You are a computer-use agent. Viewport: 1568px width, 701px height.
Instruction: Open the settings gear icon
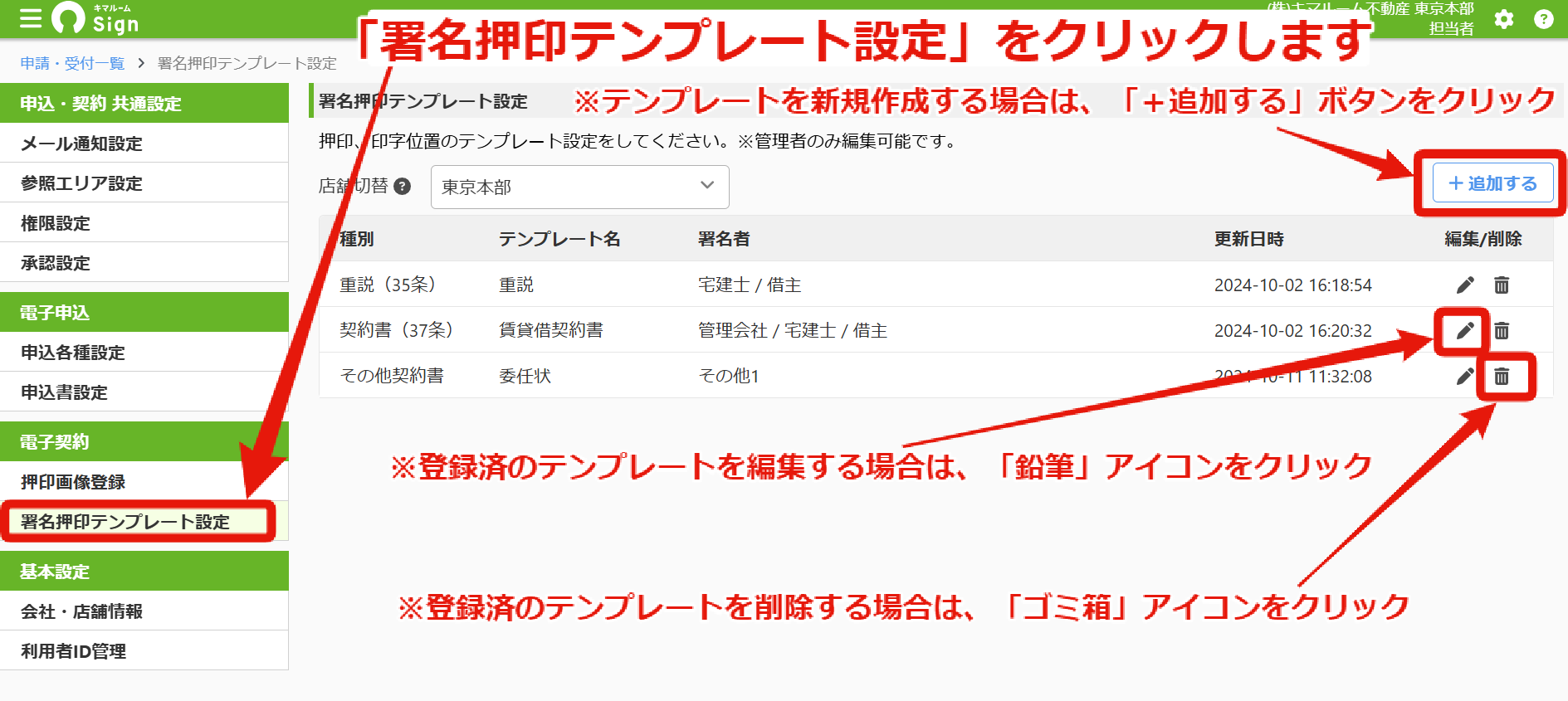[1503, 19]
